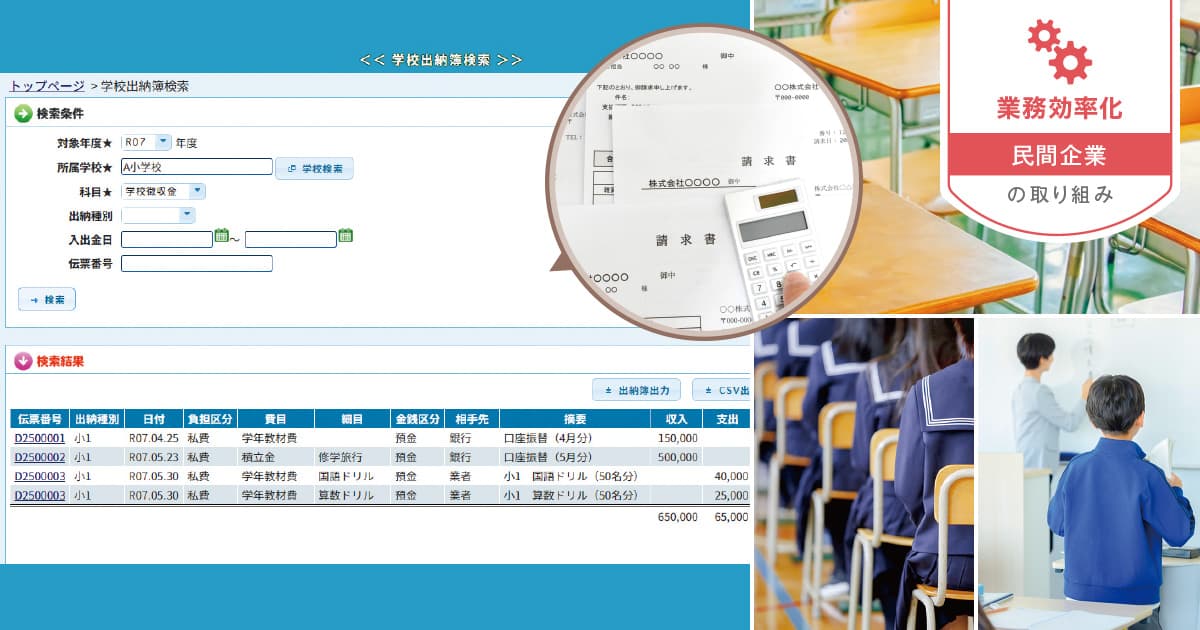Click the 相手先 column header

click(x=471, y=419)
